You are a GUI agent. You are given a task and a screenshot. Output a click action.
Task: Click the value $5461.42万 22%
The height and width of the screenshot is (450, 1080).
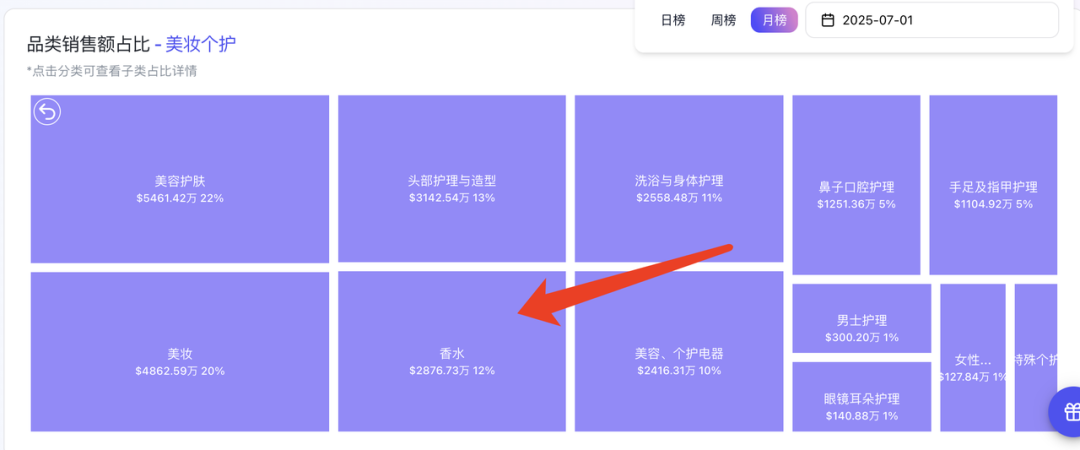point(180,198)
